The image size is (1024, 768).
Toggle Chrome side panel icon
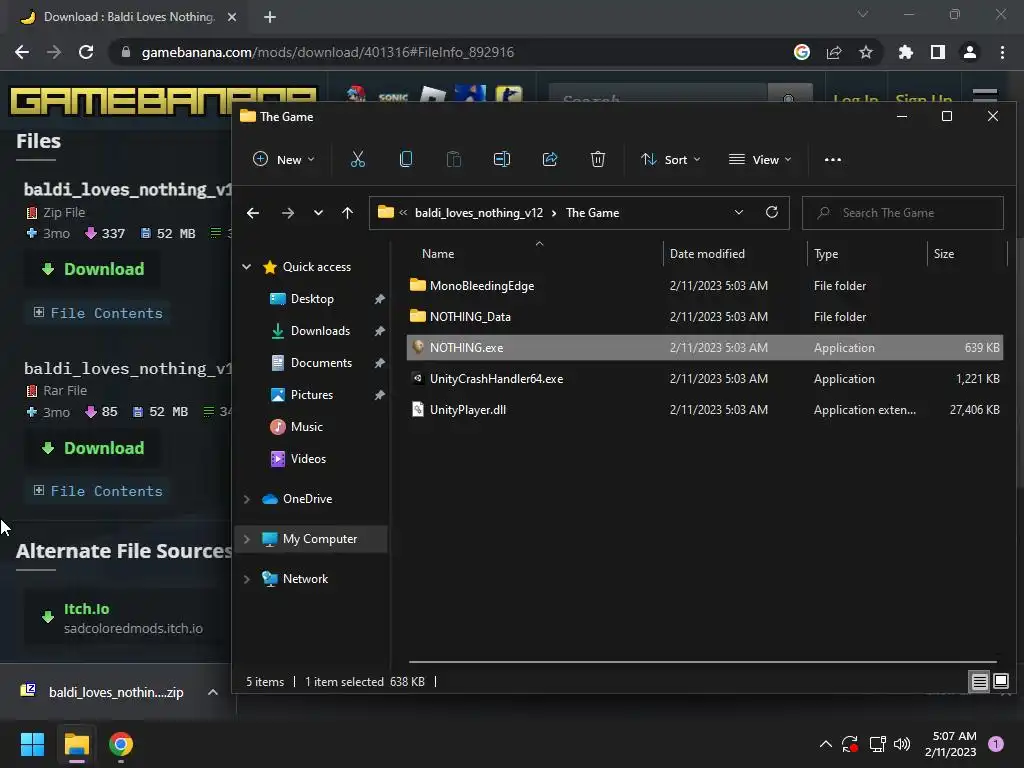pyautogui.click(x=938, y=52)
